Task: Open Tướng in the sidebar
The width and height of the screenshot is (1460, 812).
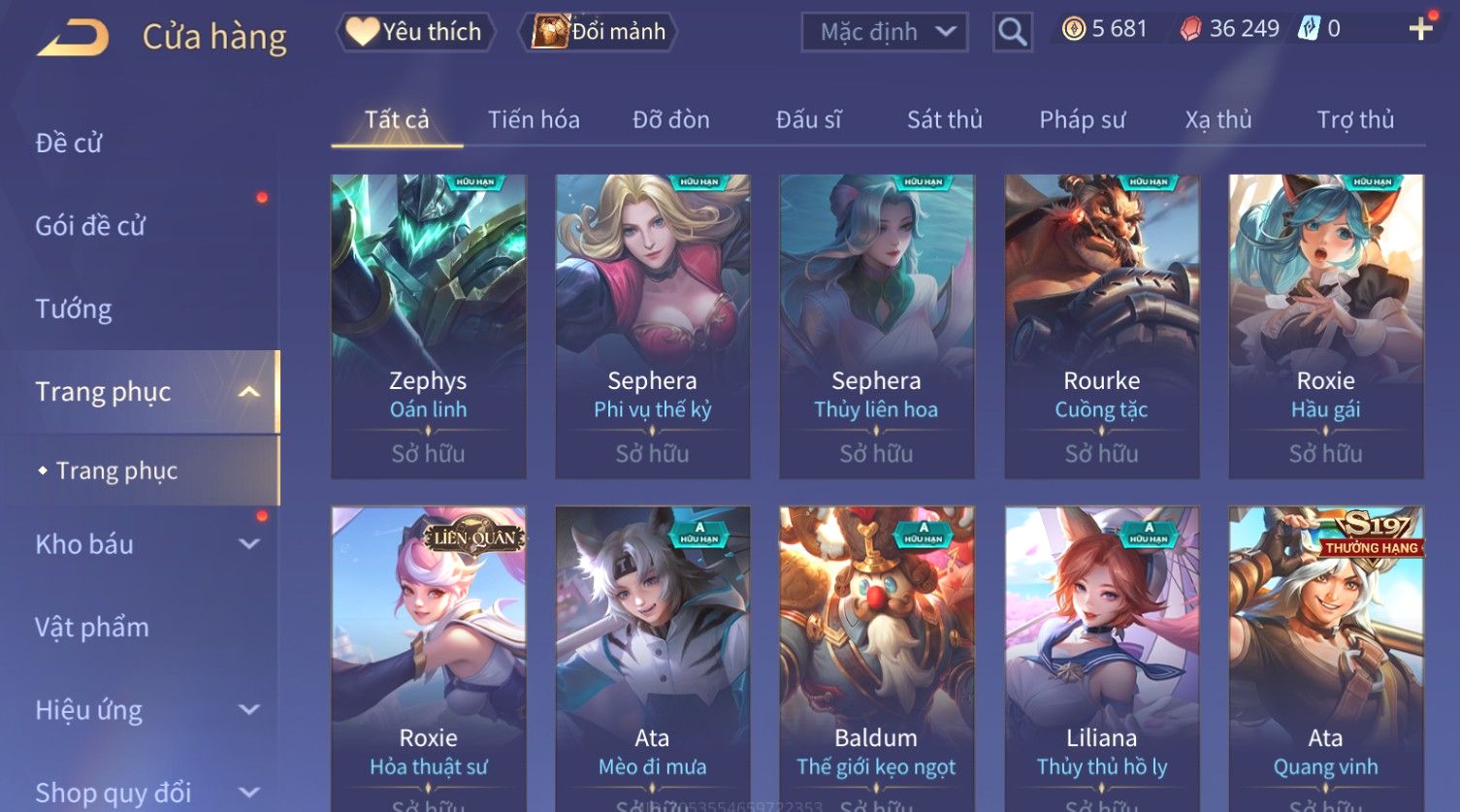Action: pos(74,309)
